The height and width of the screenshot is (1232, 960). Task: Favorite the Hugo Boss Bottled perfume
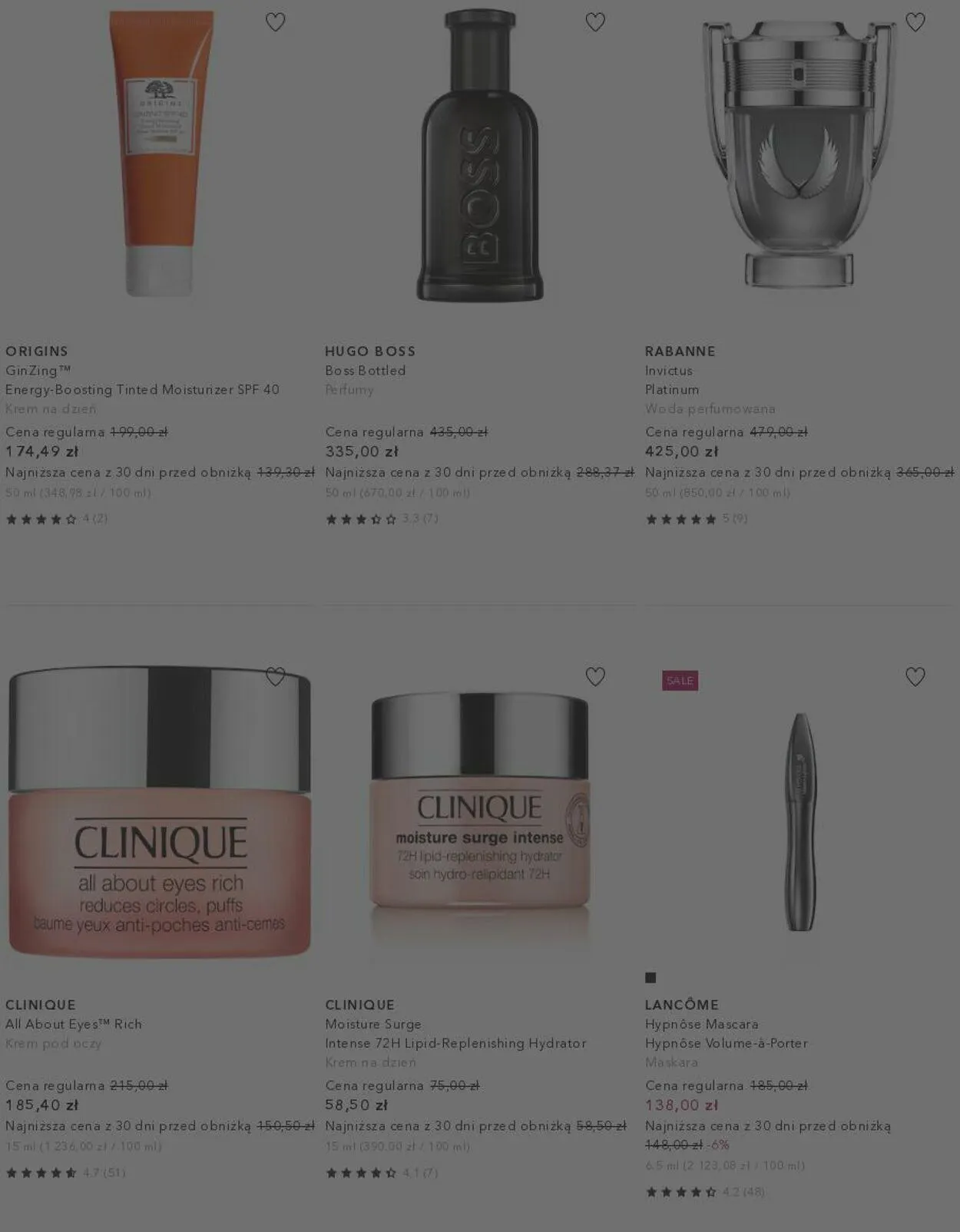click(595, 22)
